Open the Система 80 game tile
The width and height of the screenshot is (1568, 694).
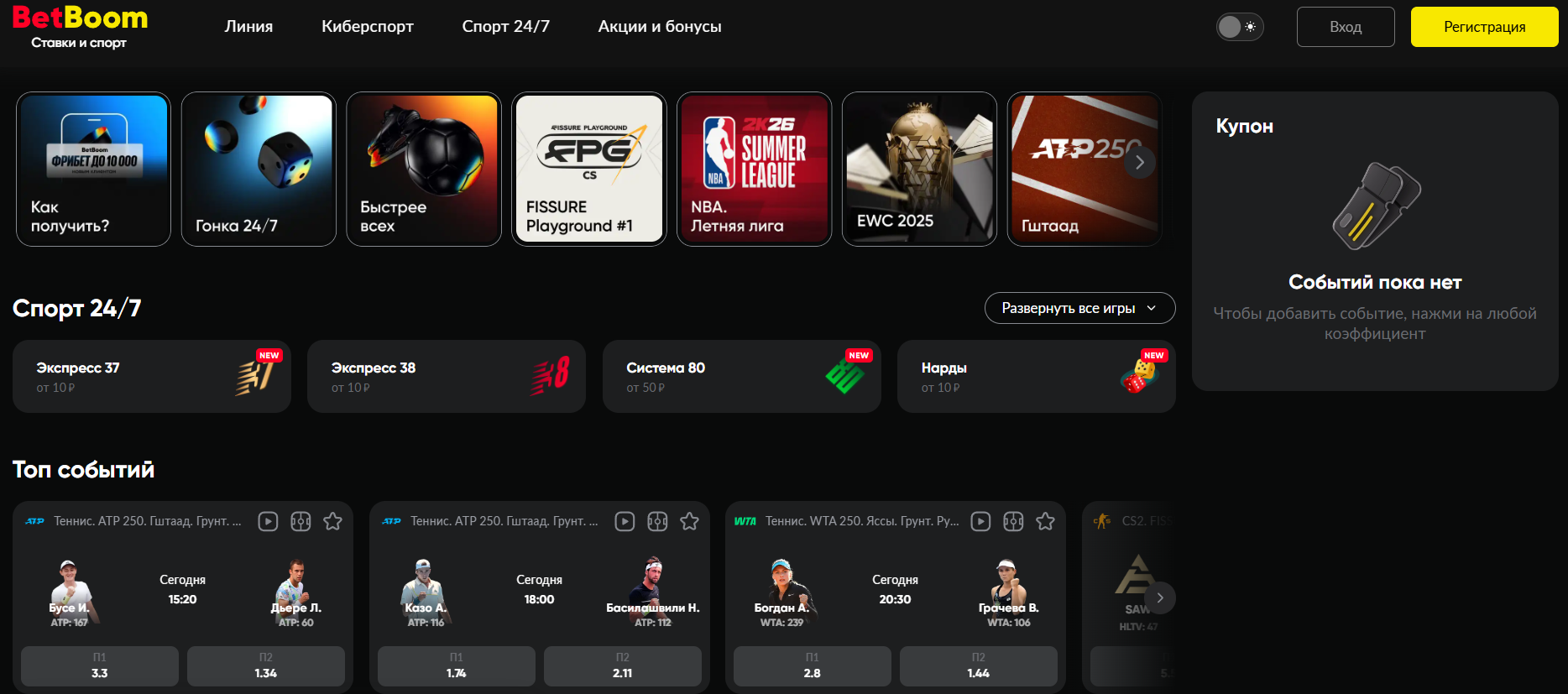(x=742, y=376)
